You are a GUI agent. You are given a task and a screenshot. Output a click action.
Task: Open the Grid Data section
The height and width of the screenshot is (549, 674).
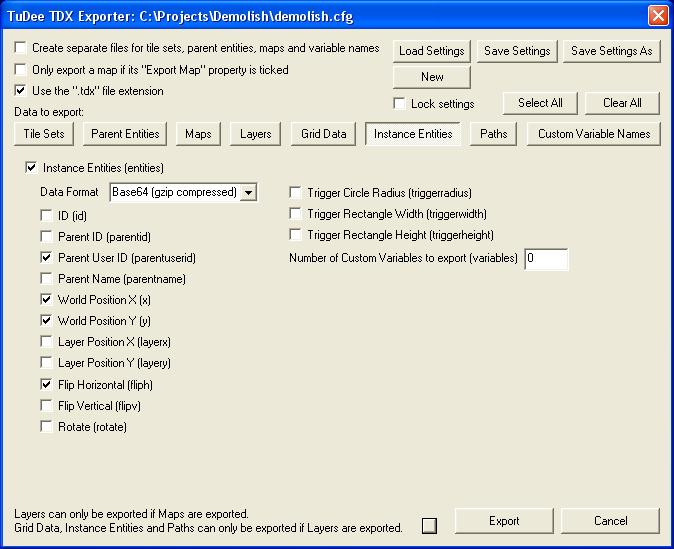click(x=323, y=134)
